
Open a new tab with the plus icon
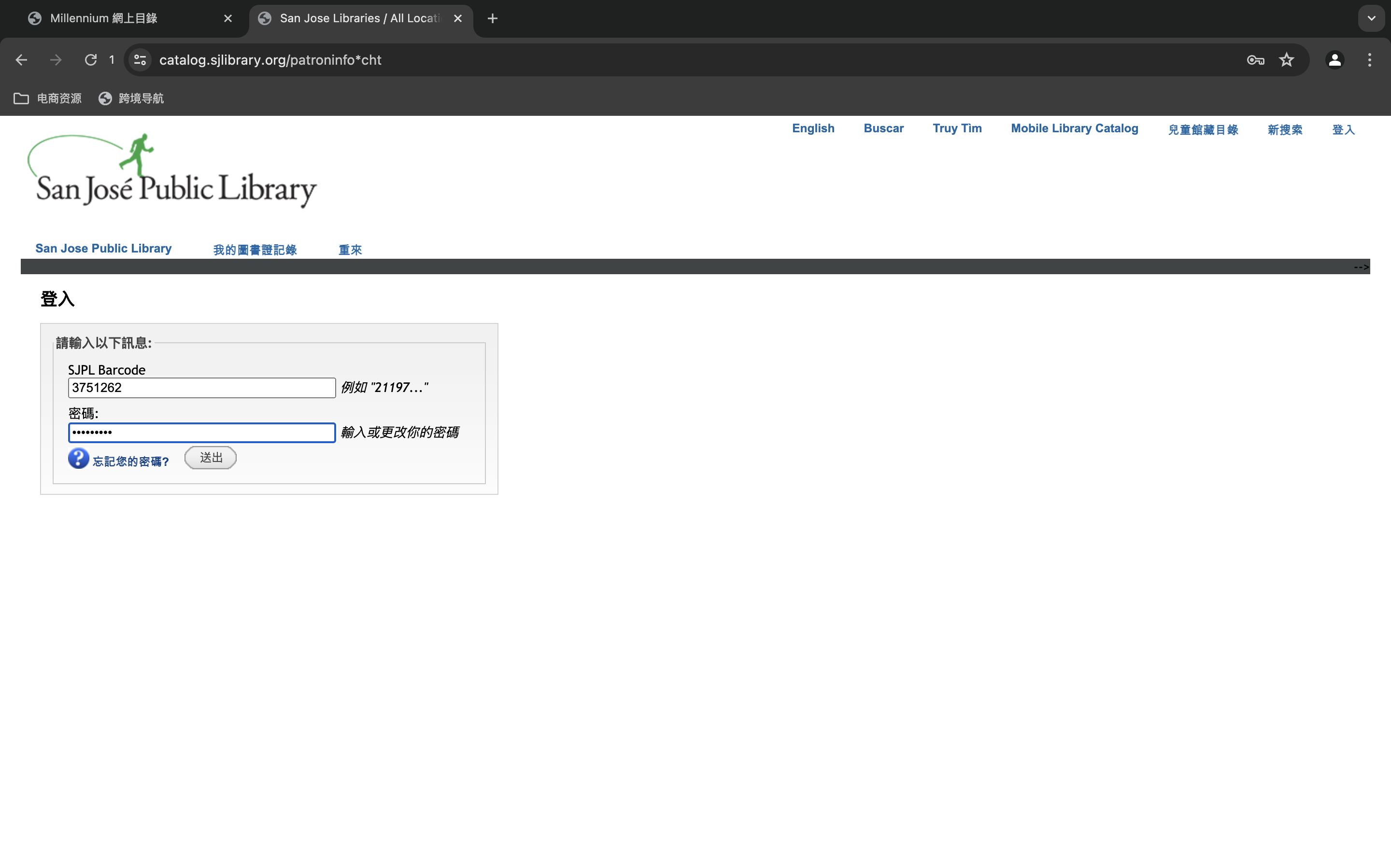coord(492,18)
